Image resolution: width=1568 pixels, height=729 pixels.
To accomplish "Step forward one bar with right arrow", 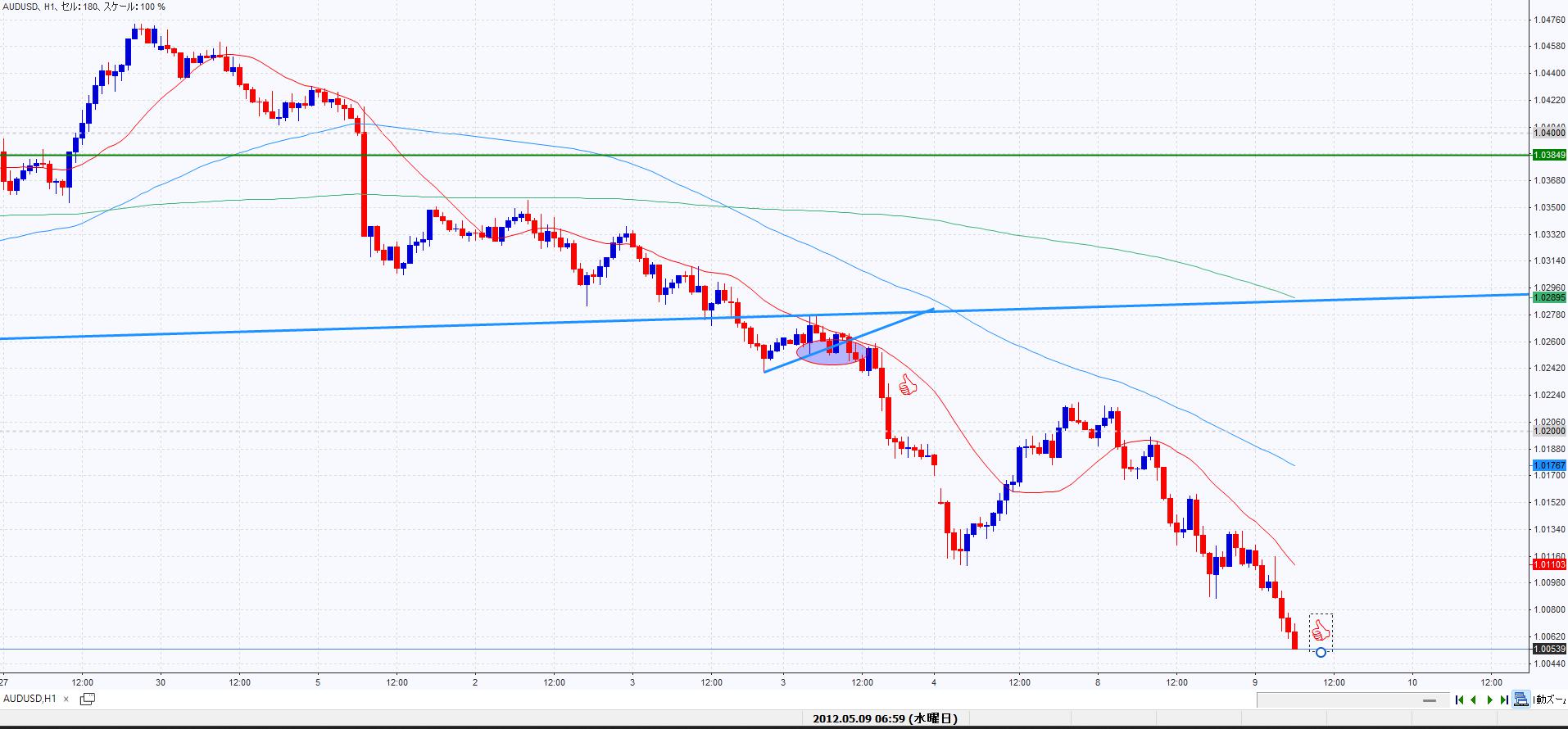I will click(1489, 700).
